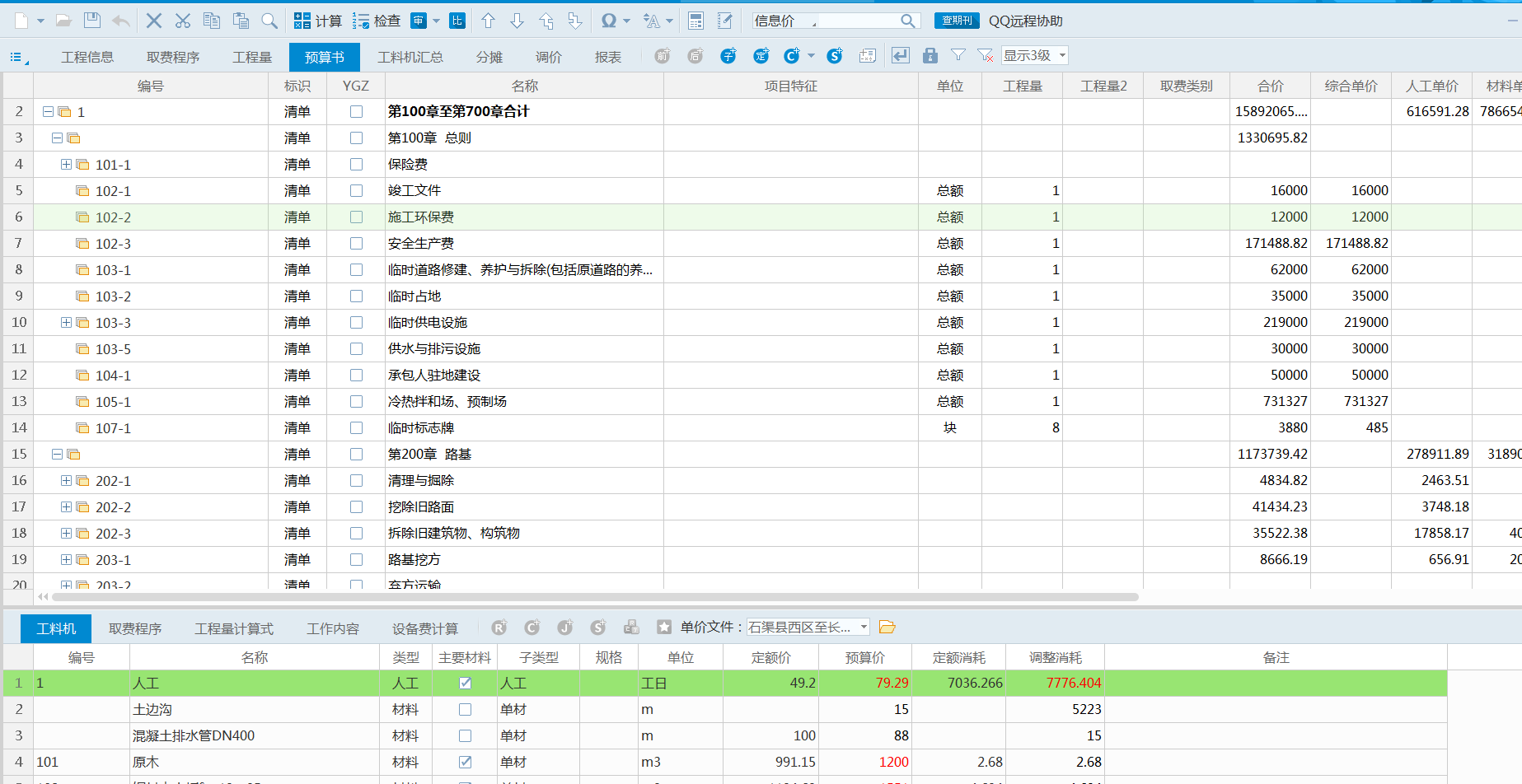Click the calculator icon in top toolbar

(695, 21)
